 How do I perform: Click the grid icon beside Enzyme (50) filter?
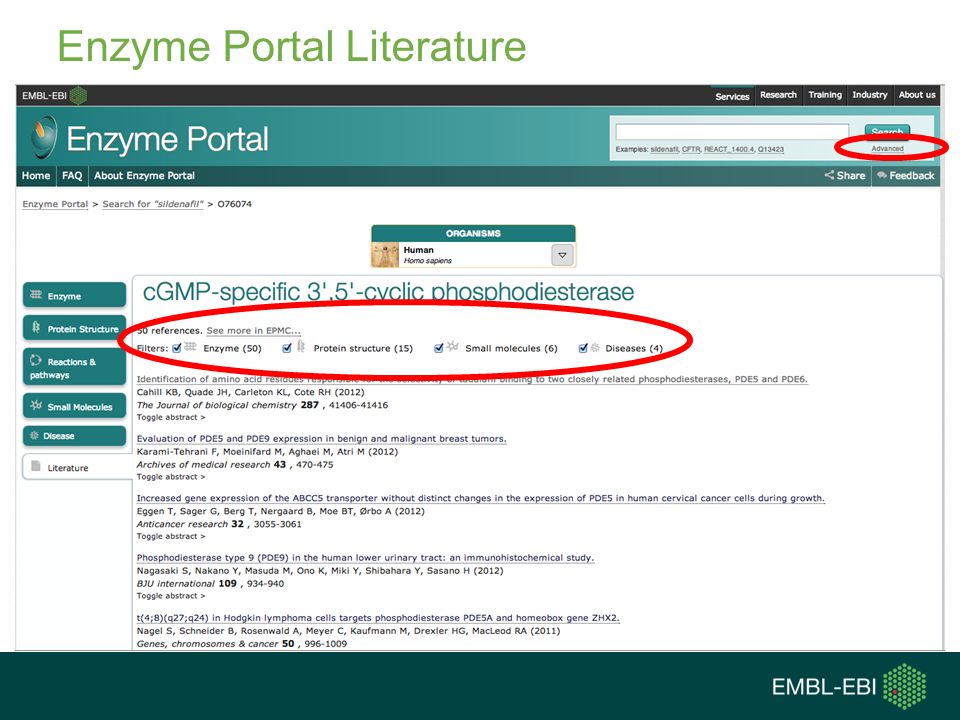click(190, 347)
